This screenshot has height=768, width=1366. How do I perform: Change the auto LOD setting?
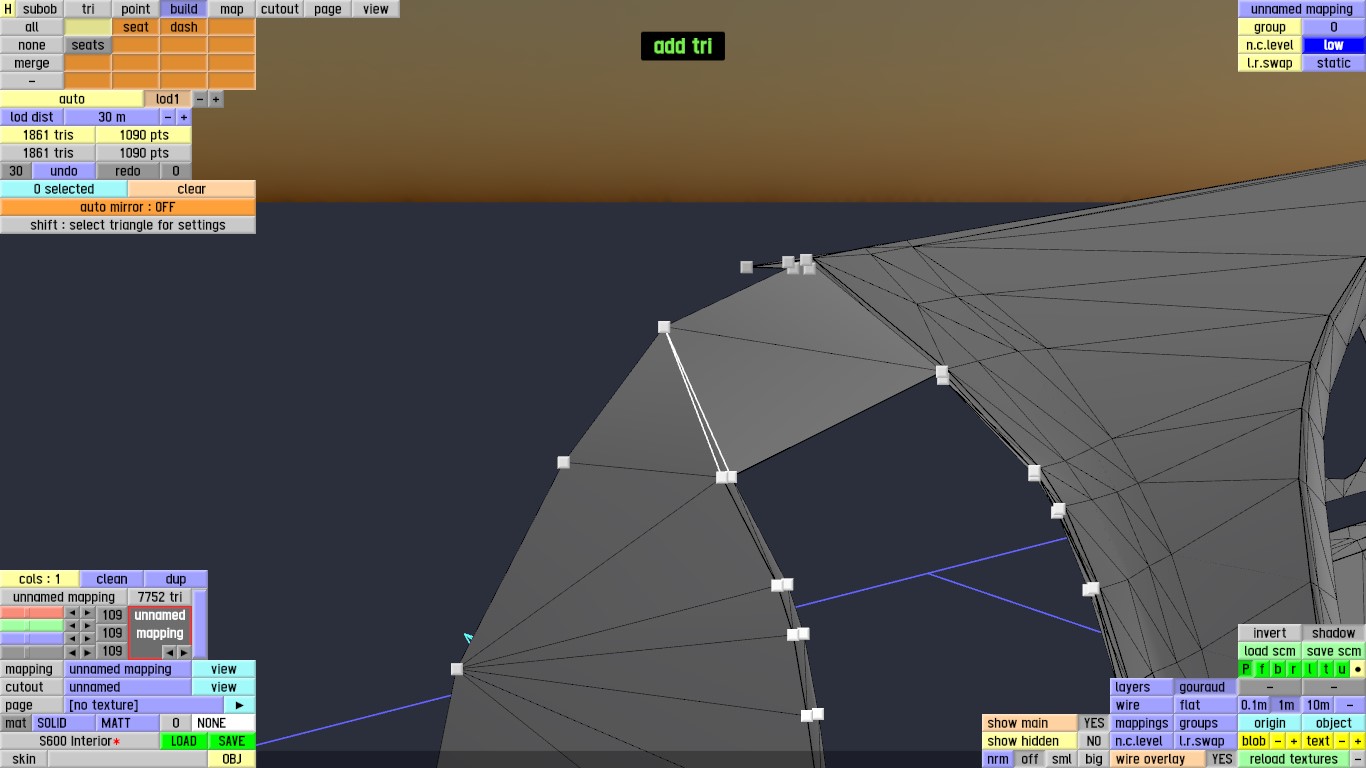pos(72,99)
